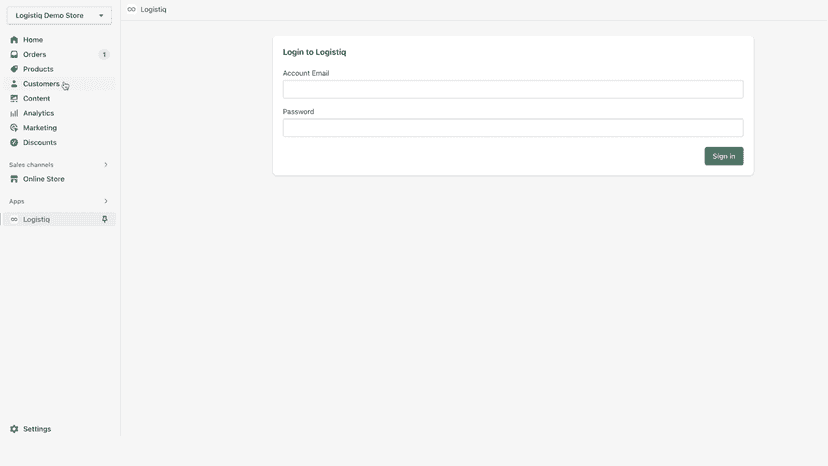The height and width of the screenshot is (466, 828).
Task: Focus the Account Email field
Action: (513, 89)
